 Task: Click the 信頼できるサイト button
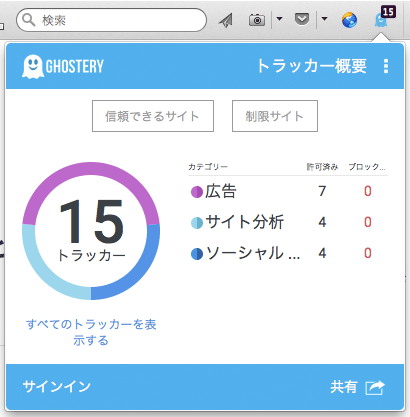[x=153, y=116]
